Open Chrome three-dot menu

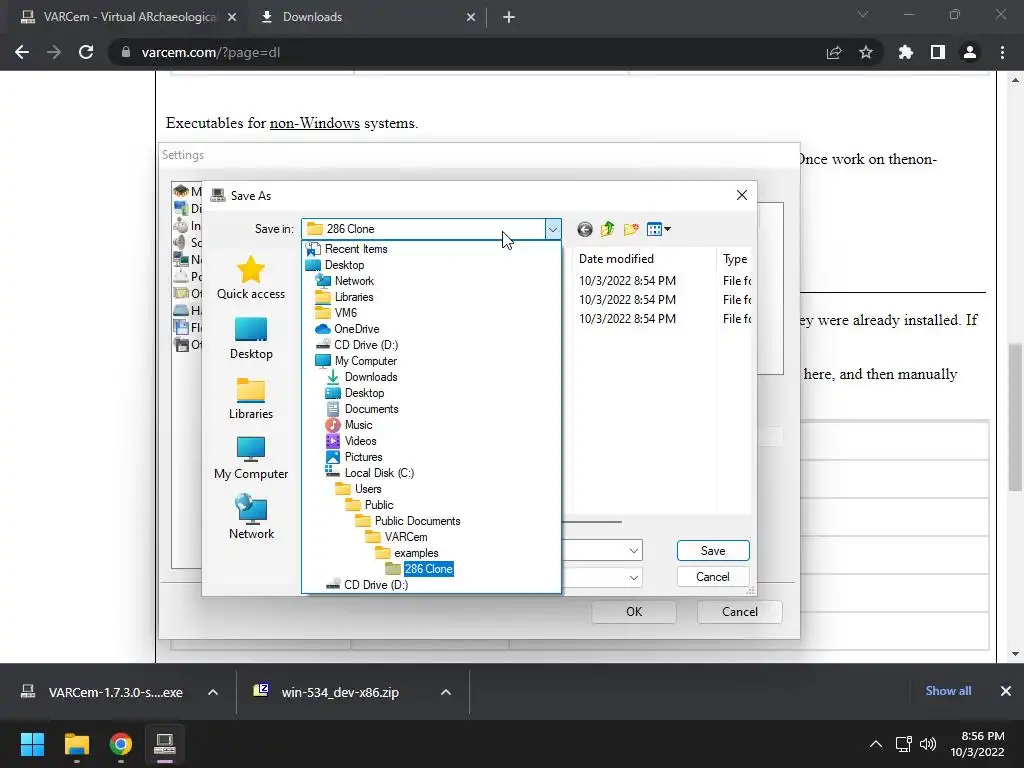(1002, 52)
